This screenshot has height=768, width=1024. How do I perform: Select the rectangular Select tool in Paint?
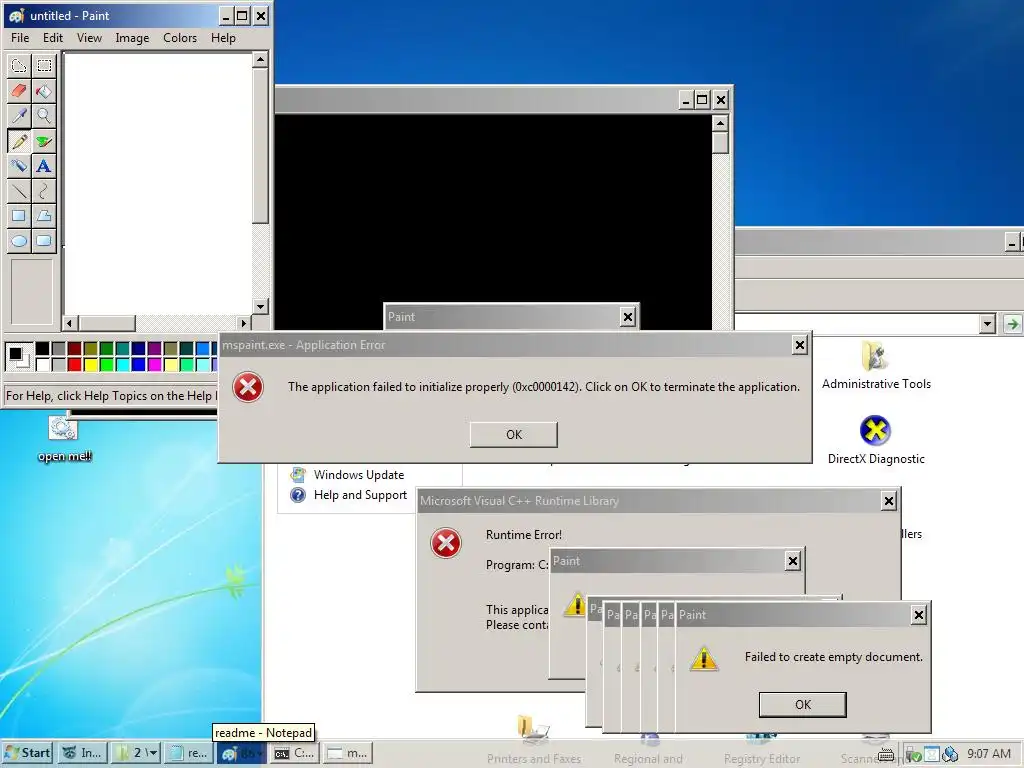coord(44,65)
